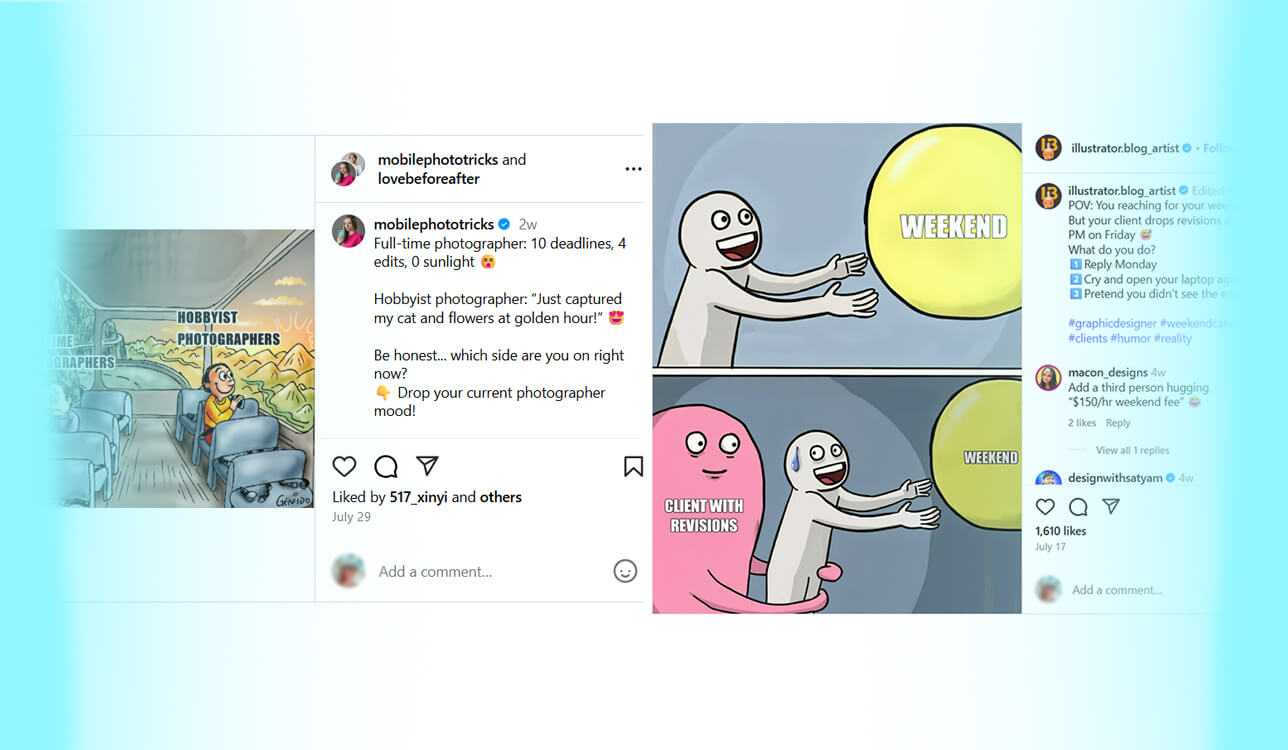Save the mobilephototricks post with bookmark icon

coord(633,466)
